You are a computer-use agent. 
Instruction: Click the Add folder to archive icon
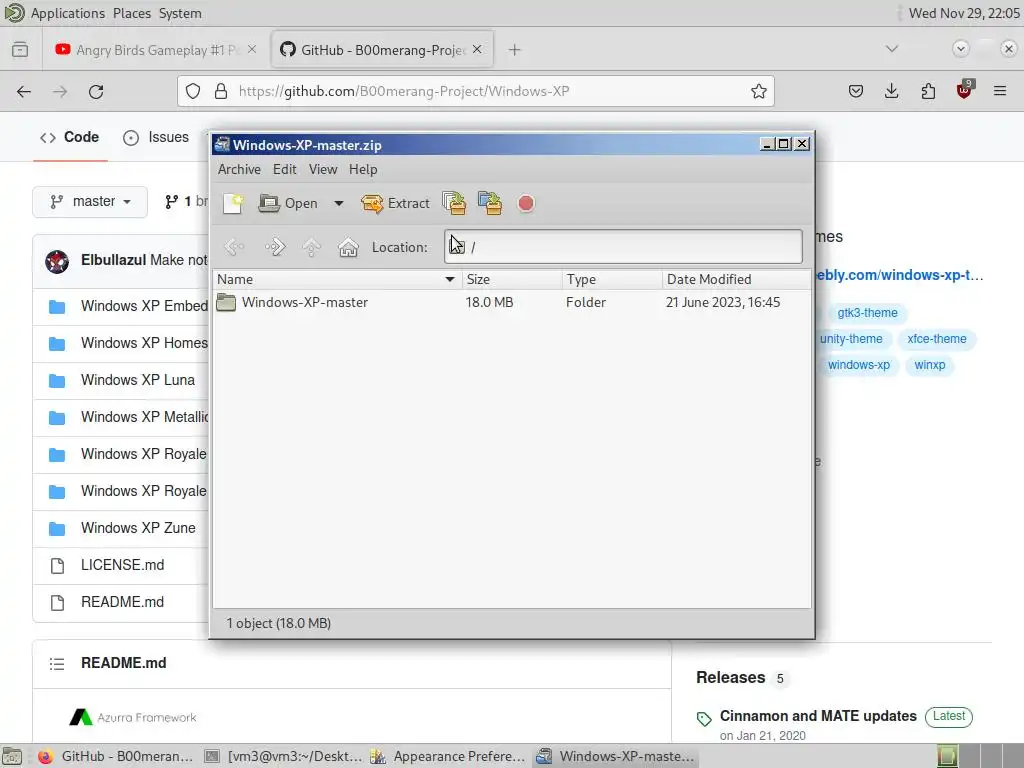pyautogui.click(x=490, y=203)
